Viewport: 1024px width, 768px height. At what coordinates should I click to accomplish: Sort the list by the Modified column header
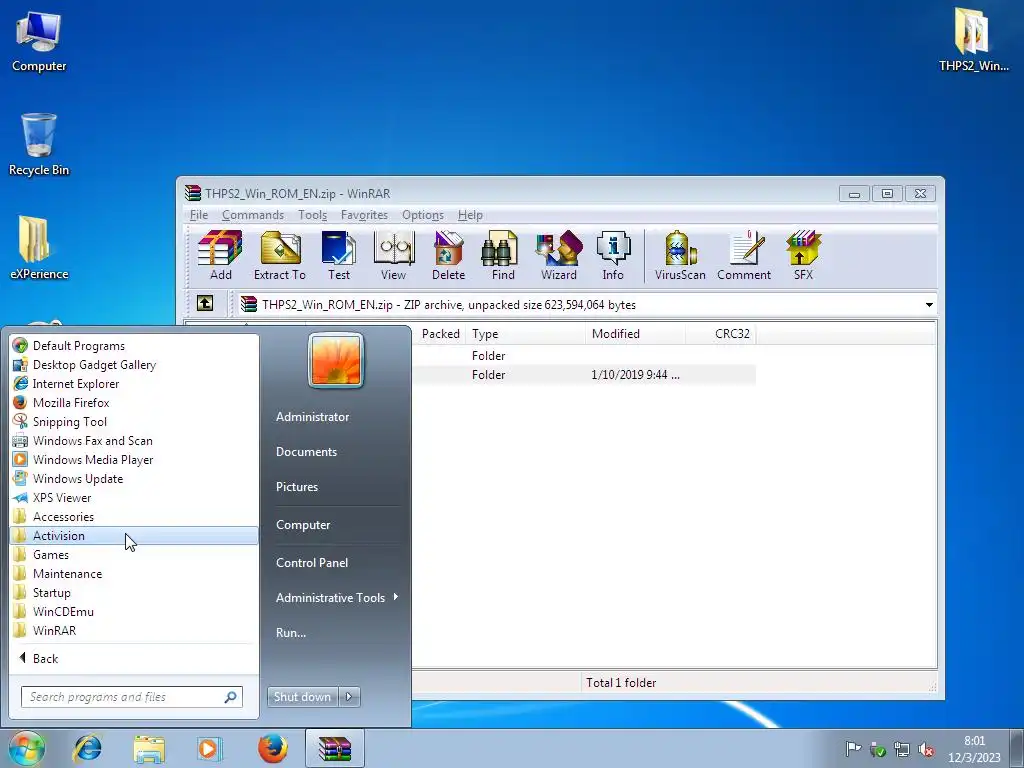coord(635,334)
